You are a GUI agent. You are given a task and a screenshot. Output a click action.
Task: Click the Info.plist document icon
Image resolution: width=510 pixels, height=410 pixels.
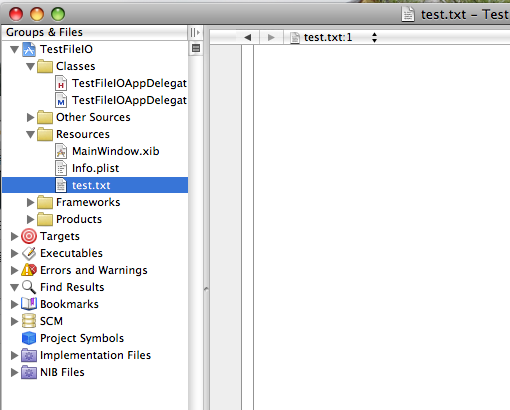[x=61, y=168]
